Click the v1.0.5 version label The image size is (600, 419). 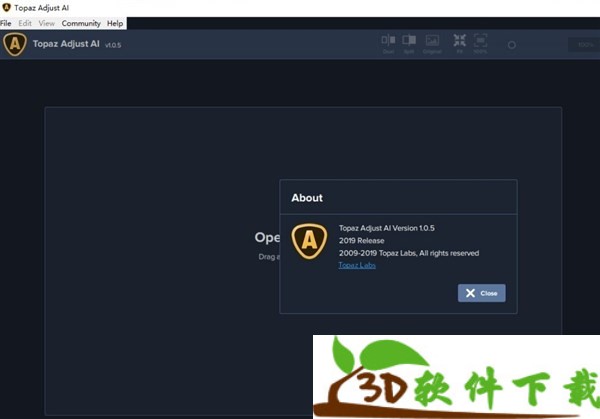[113, 45]
